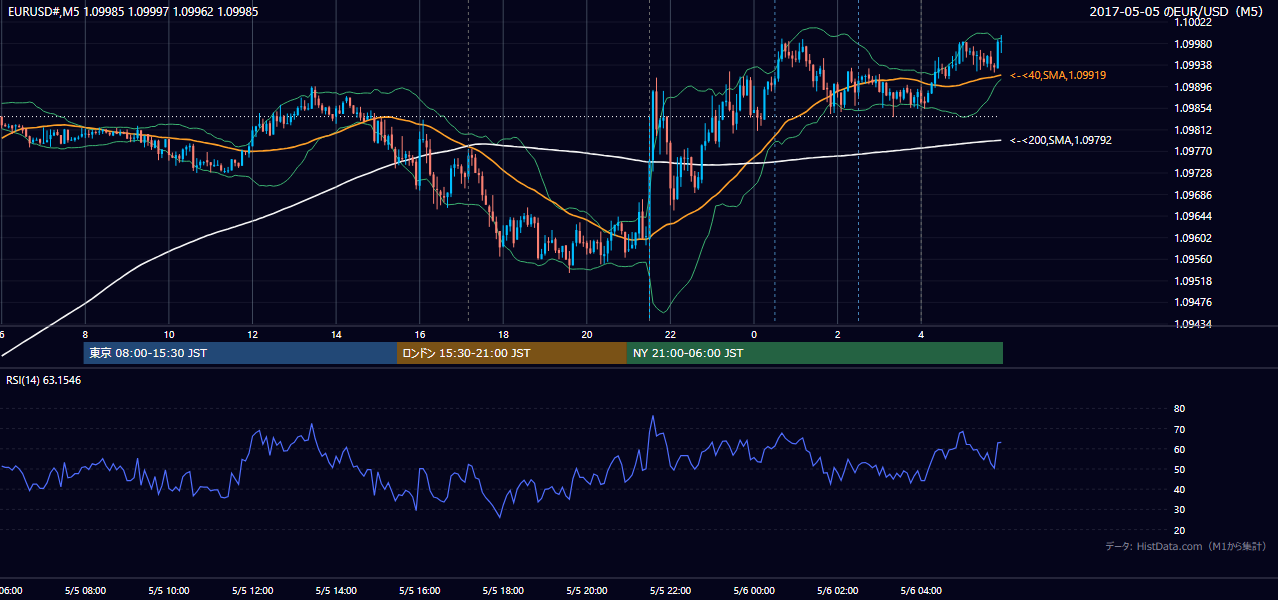1278x600 pixels.
Task: Click the 東京 08:00-15:30 JST session bar
Action: pyautogui.click(x=241, y=353)
